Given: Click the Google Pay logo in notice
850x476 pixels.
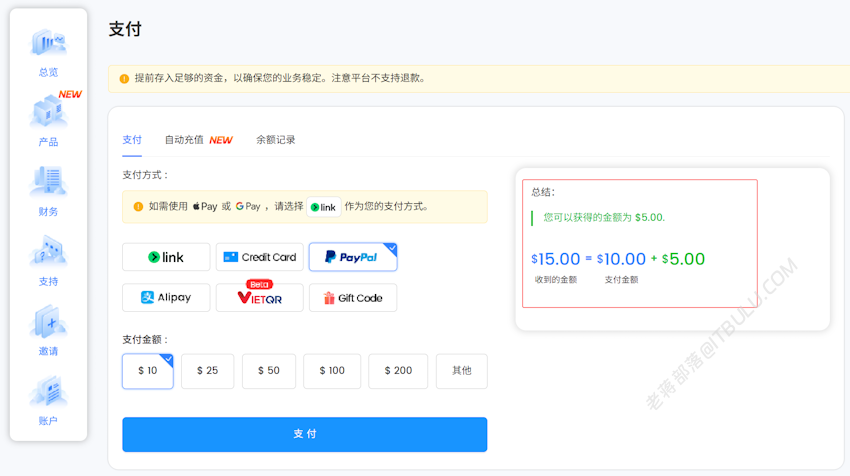Looking at the screenshot, I should 248,207.
